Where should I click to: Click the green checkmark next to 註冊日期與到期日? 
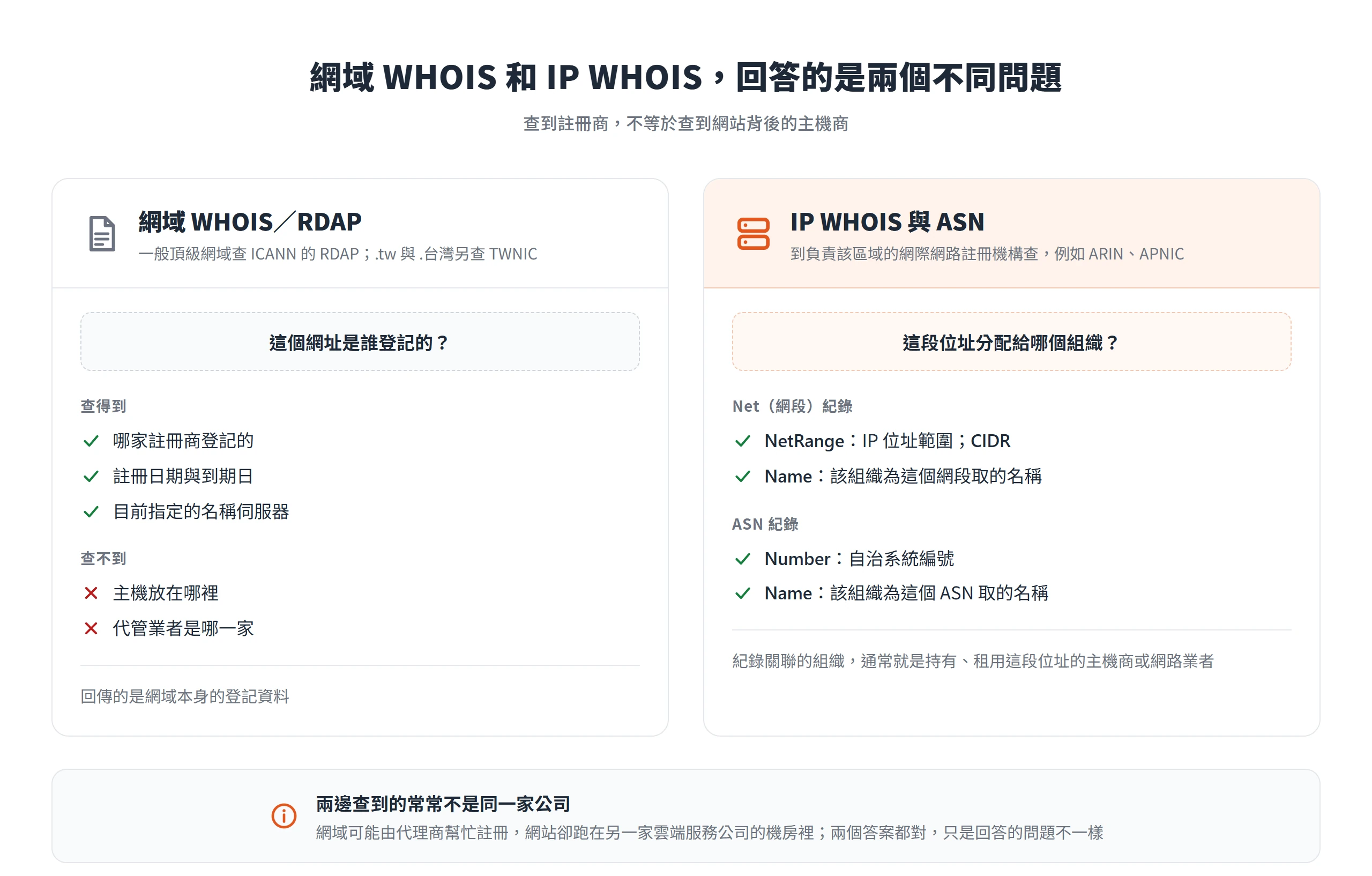91,477
